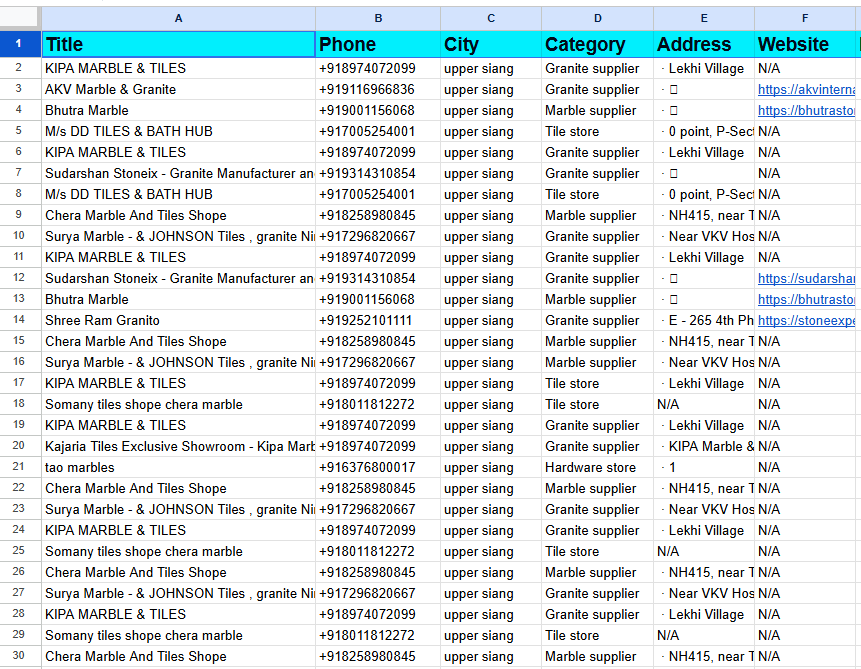The width and height of the screenshot is (861, 669).
Task: Select NH415, near address in row 9
Action: (x=704, y=215)
